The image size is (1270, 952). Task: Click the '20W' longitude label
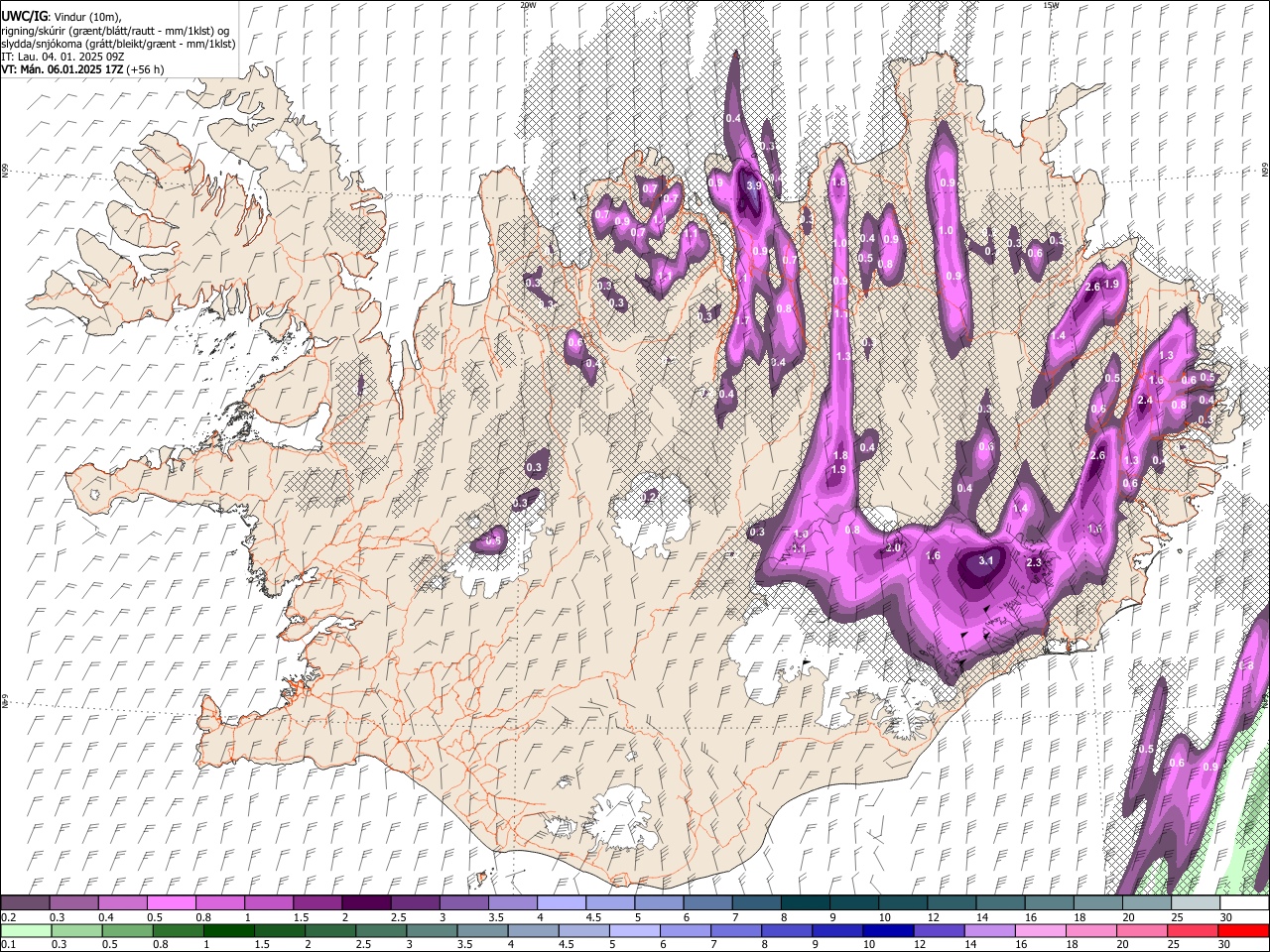(528, 5)
